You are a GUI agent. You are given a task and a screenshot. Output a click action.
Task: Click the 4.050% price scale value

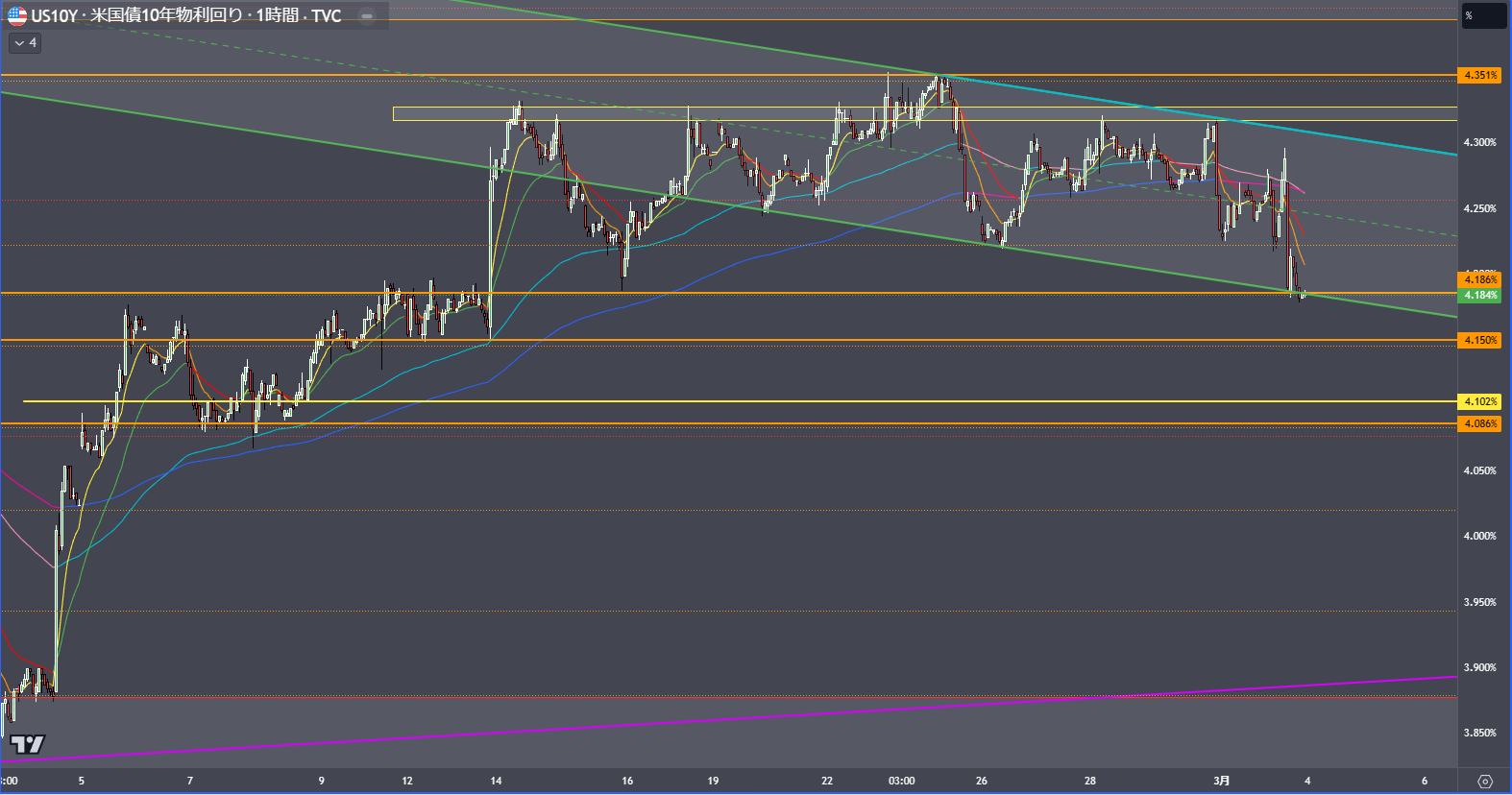click(1479, 470)
